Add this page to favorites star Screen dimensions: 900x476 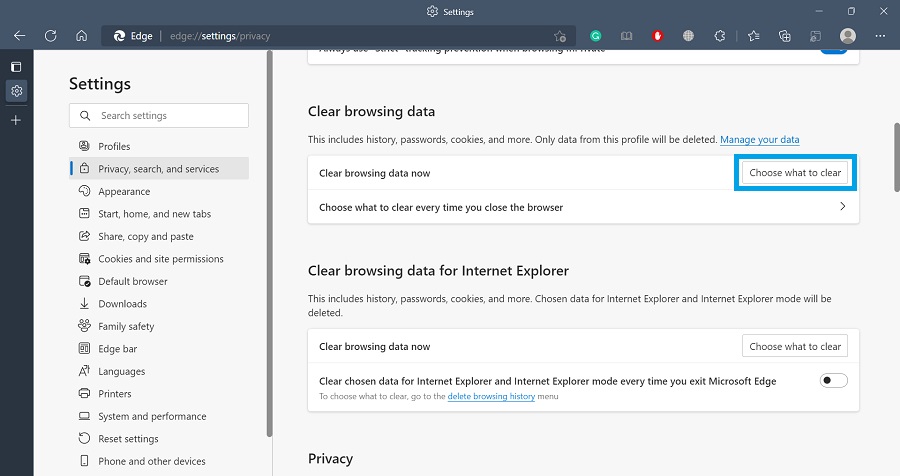point(560,36)
